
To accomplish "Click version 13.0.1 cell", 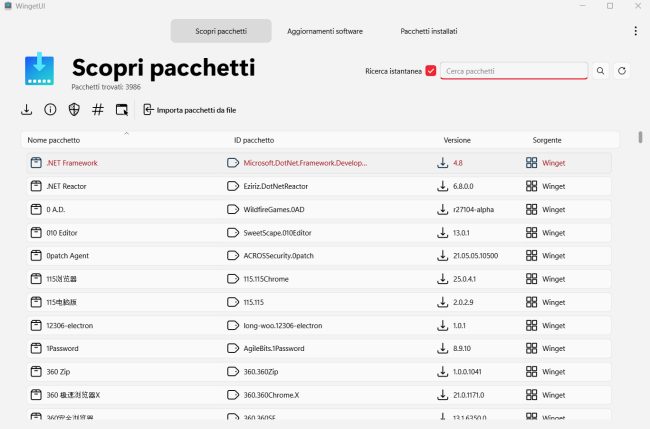I will (461, 233).
